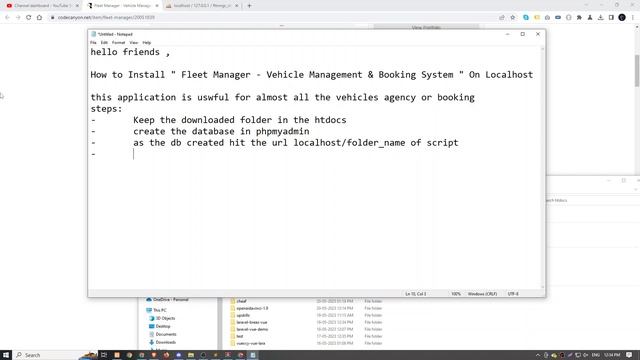Open Downloads in Explorer sidebar
This screenshot has width=640, height=360.
[162, 342]
